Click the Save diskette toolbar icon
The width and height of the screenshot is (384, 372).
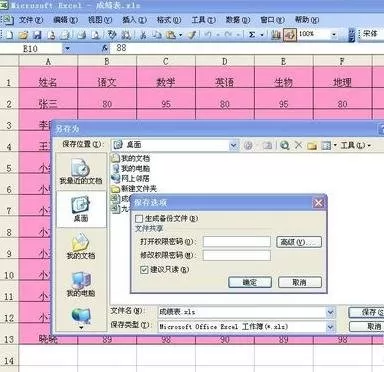[37, 35]
